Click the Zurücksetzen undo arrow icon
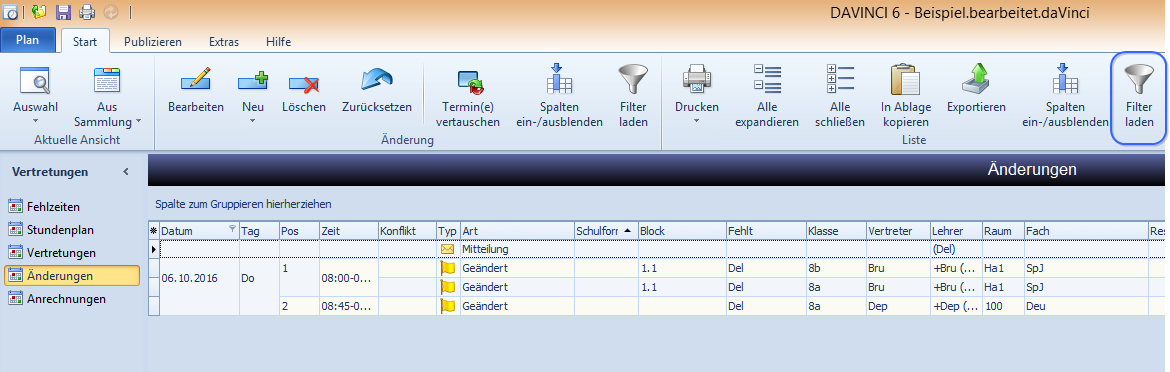The image size is (1170, 372). click(x=377, y=80)
